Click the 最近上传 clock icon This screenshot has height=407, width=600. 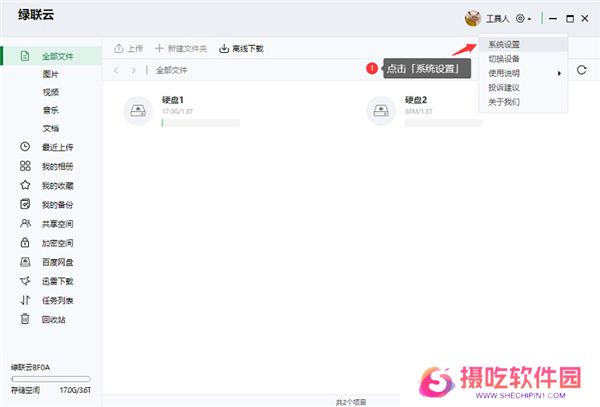tap(25, 147)
